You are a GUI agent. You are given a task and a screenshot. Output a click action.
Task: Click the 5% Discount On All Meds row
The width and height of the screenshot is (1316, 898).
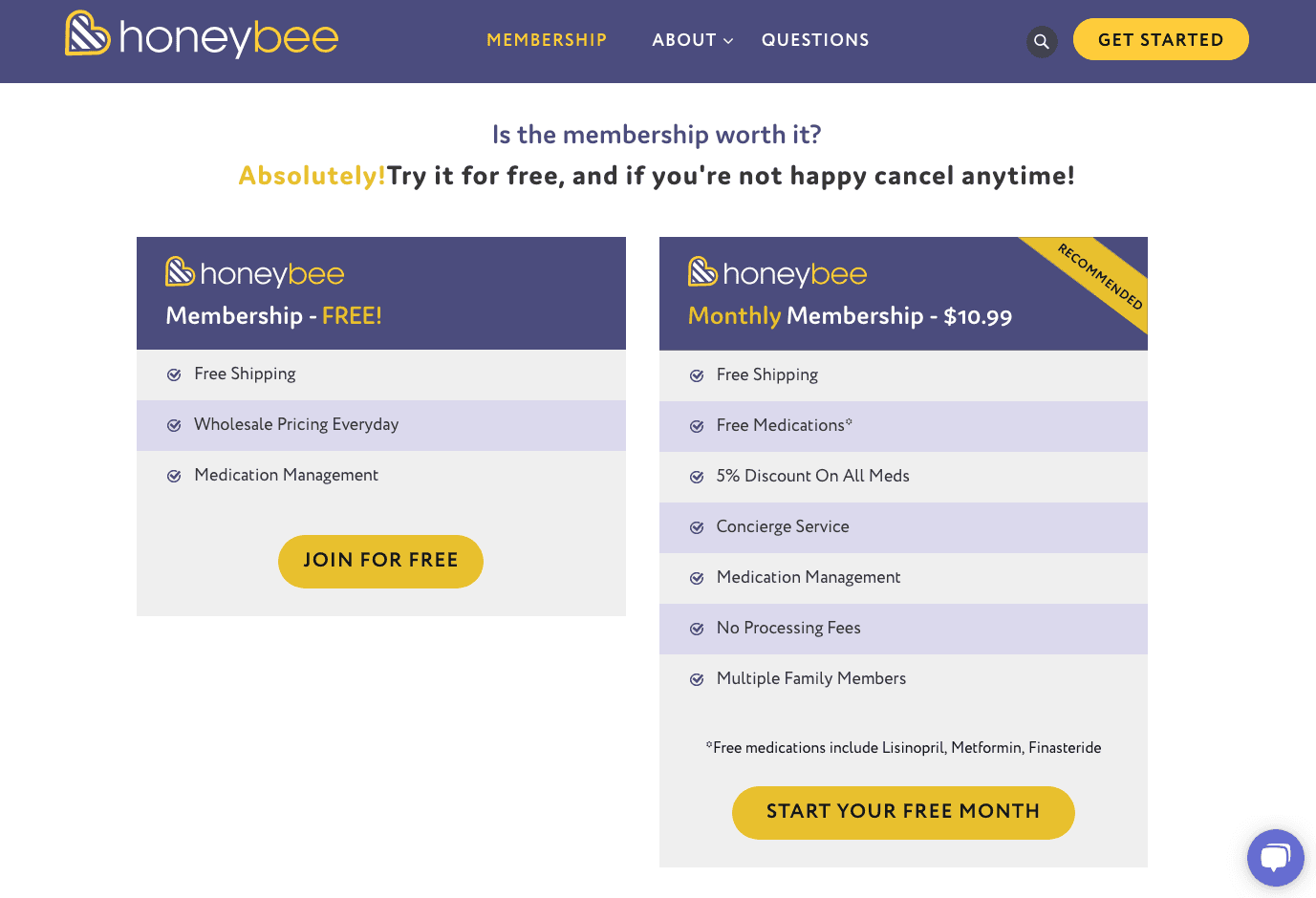tap(812, 476)
